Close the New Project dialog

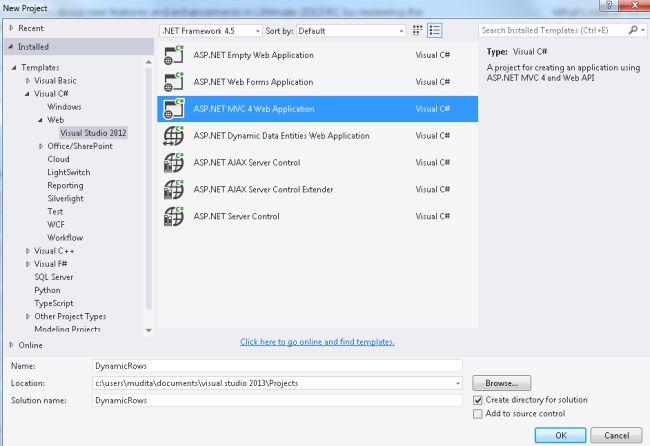tap(634, 5)
